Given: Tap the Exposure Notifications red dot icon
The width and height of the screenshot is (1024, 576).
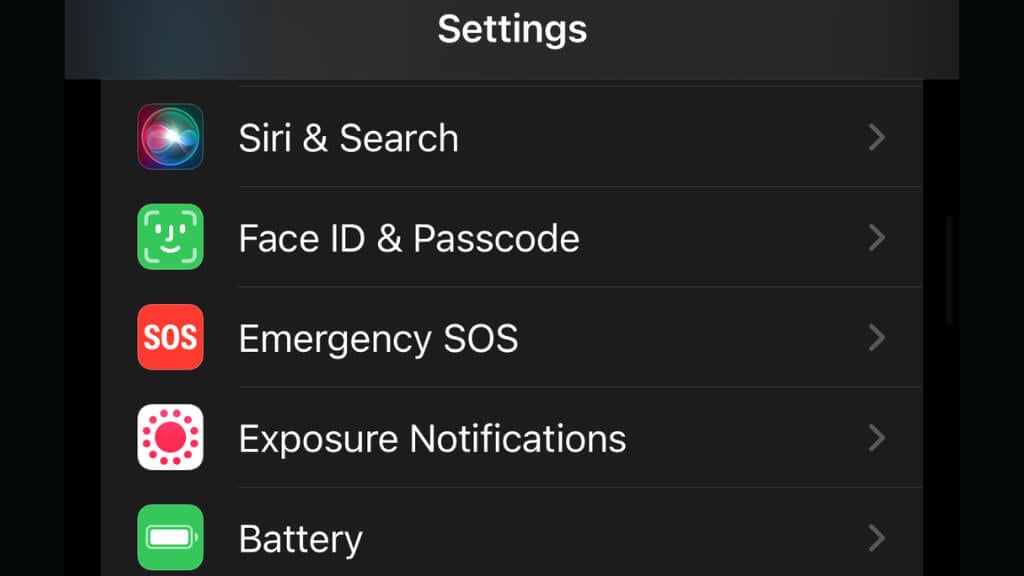Looking at the screenshot, I should 170,437.
